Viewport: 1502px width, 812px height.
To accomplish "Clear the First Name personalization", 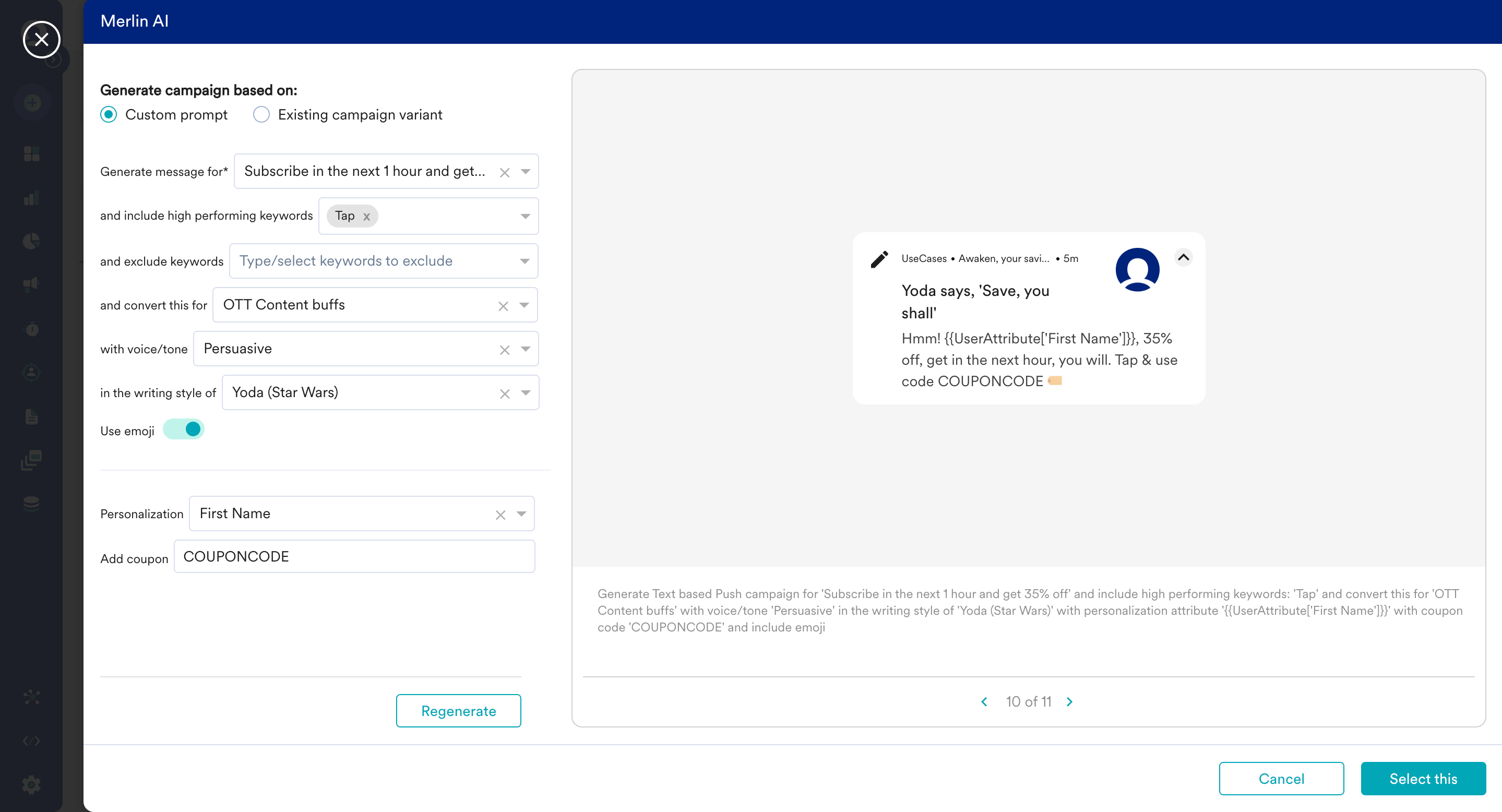I will click(x=500, y=515).
